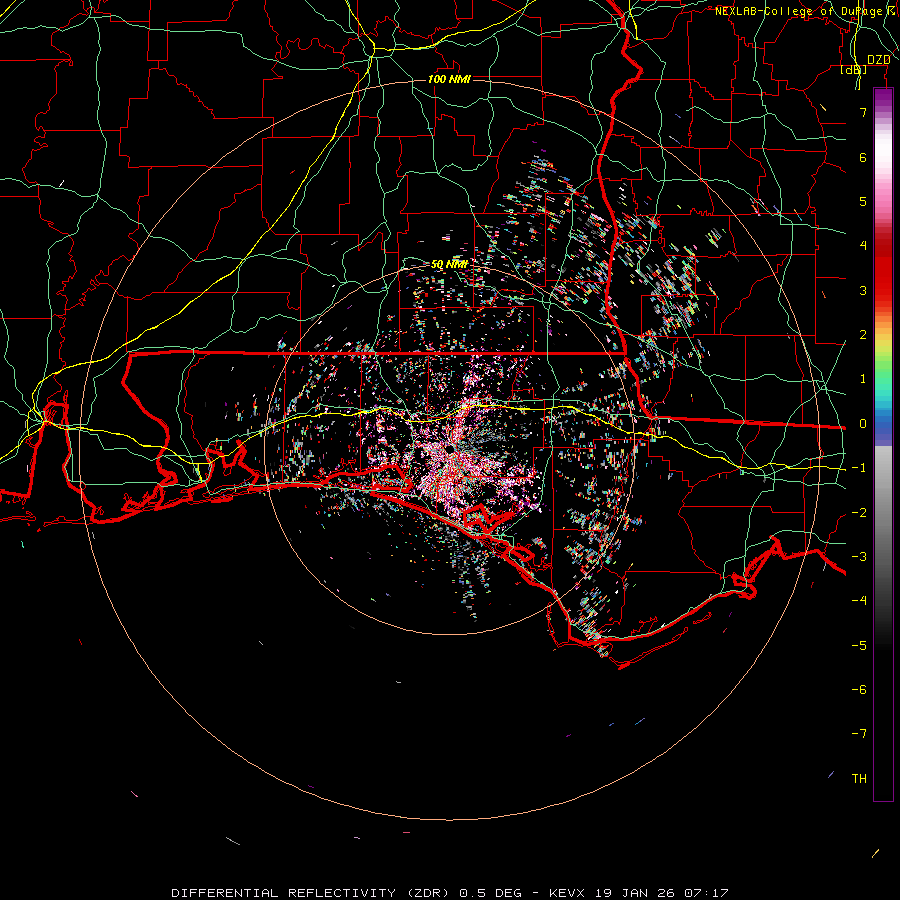Viewport: 900px width, 900px height.
Task: Click the "[dB]" units label
Action: point(854,69)
